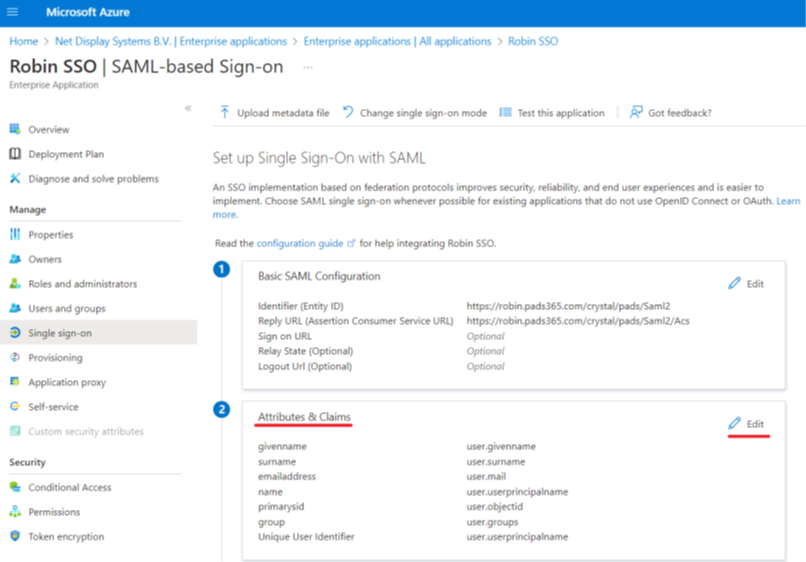Click Upload metadata file label
The height and width of the screenshot is (562, 806).
pos(283,113)
